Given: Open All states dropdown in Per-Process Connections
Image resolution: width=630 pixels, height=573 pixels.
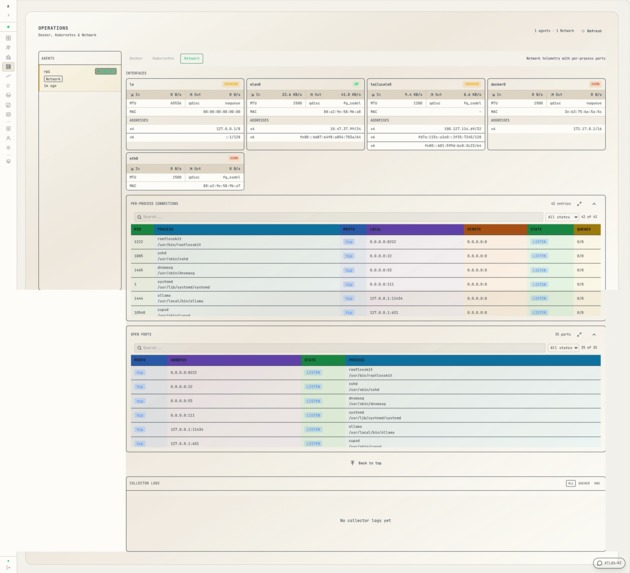Looking at the screenshot, I should coord(562,217).
